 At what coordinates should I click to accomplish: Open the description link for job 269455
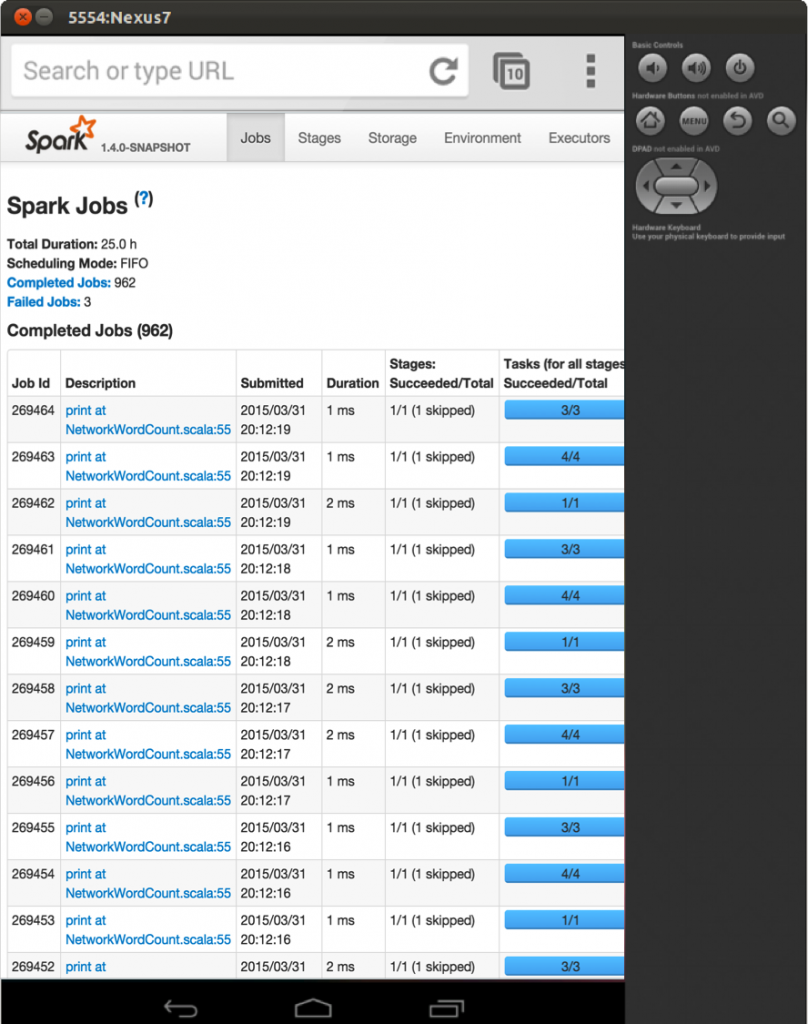148,837
